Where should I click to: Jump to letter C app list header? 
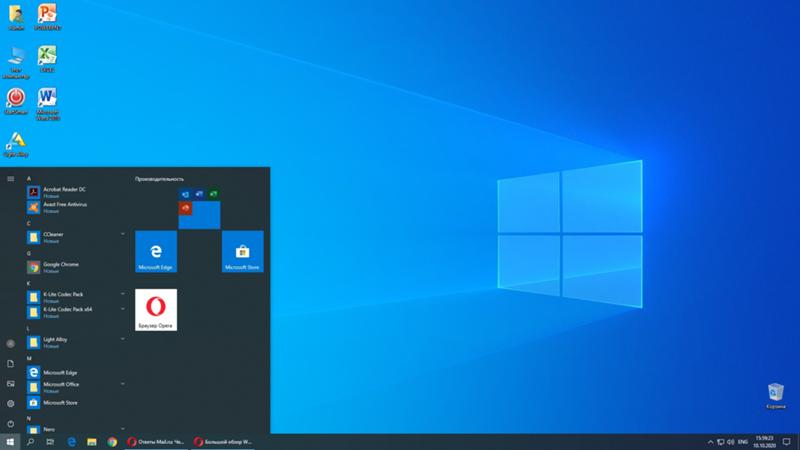(29, 223)
